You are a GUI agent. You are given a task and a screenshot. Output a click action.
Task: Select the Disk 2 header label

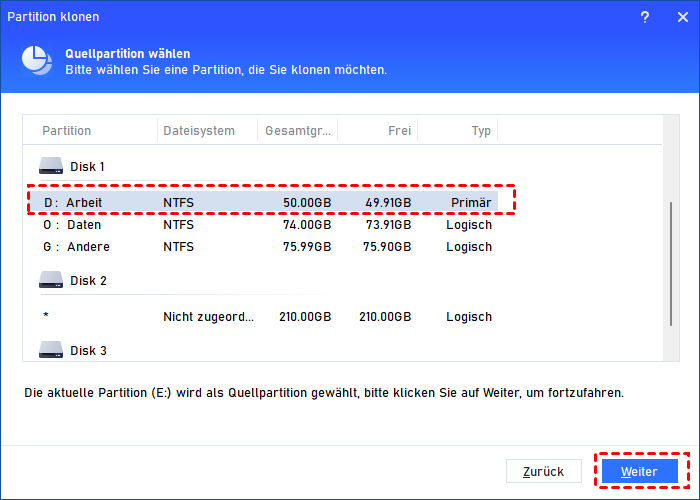tap(87, 281)
